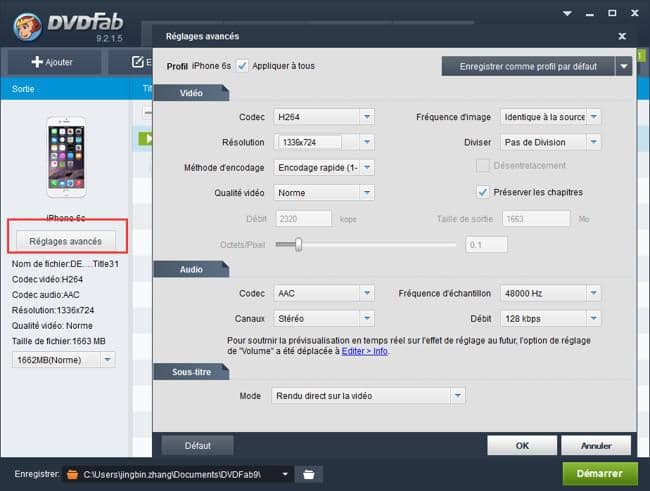
Task: Click the Octets/Pixel 0.1 value field
Action: tap(486, 245)
